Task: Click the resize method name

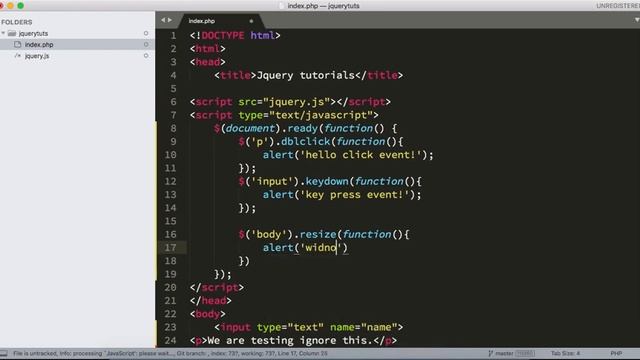Action: (x=318, y=234)
